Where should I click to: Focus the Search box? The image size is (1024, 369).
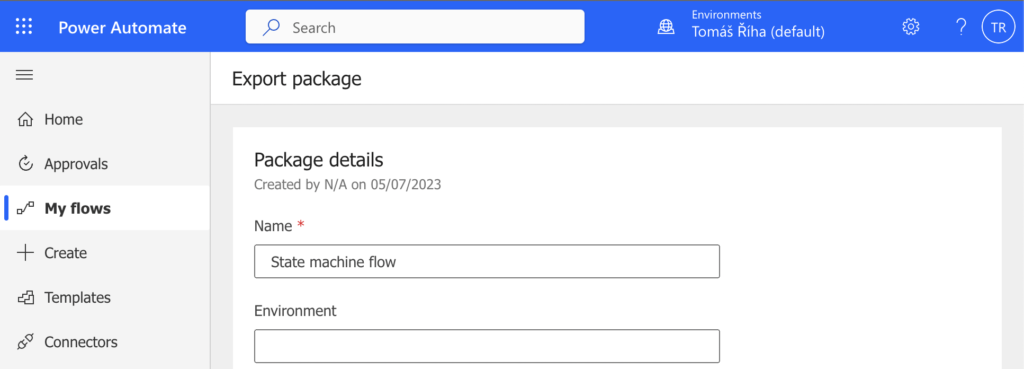(x=415, y=27)
